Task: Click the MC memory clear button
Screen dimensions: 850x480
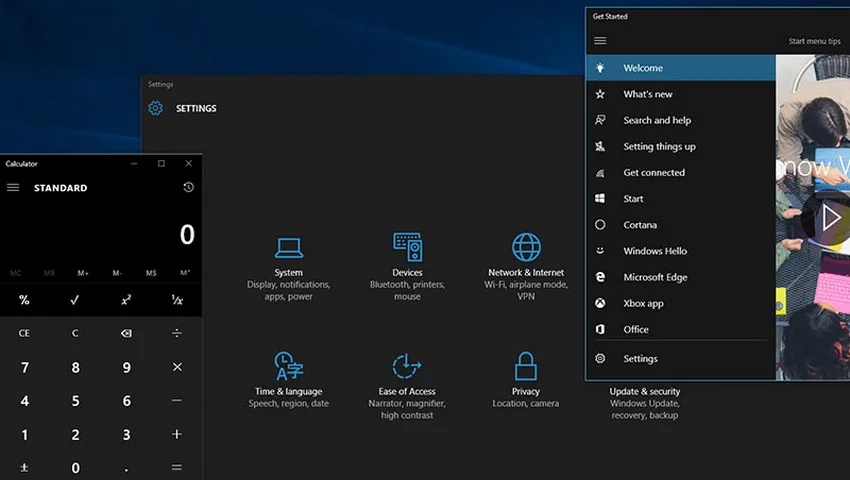Action: click(x=16, y=273)
